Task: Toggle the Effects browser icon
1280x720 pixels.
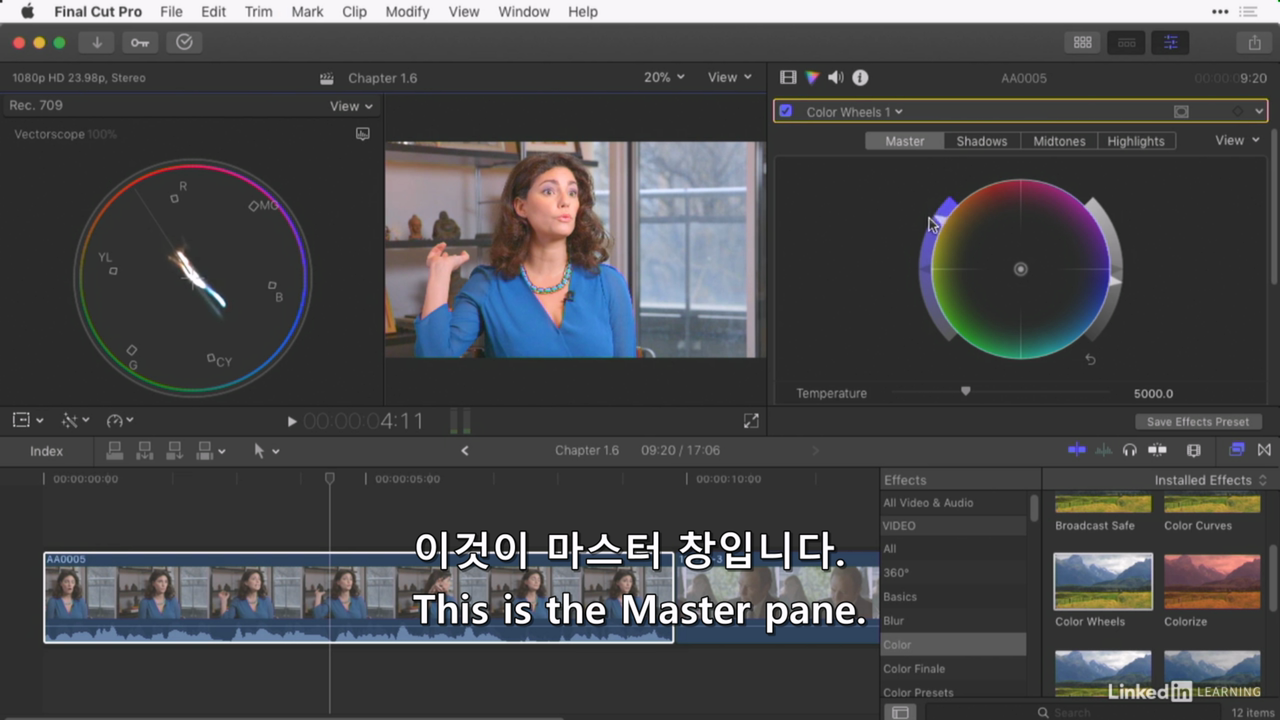Action: (x=1237, y=450)
